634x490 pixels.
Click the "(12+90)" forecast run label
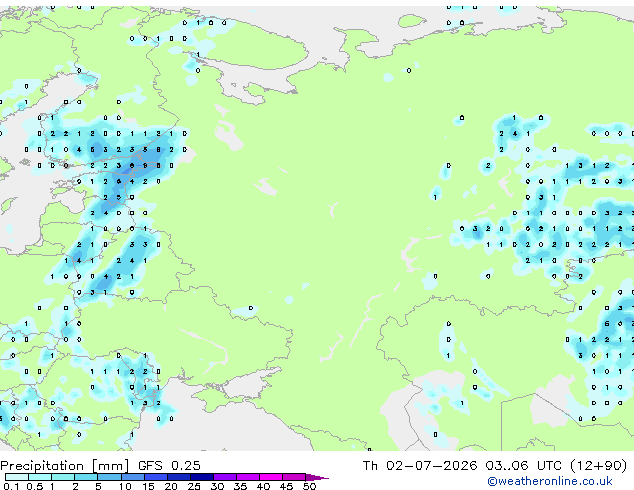(598, 466)
